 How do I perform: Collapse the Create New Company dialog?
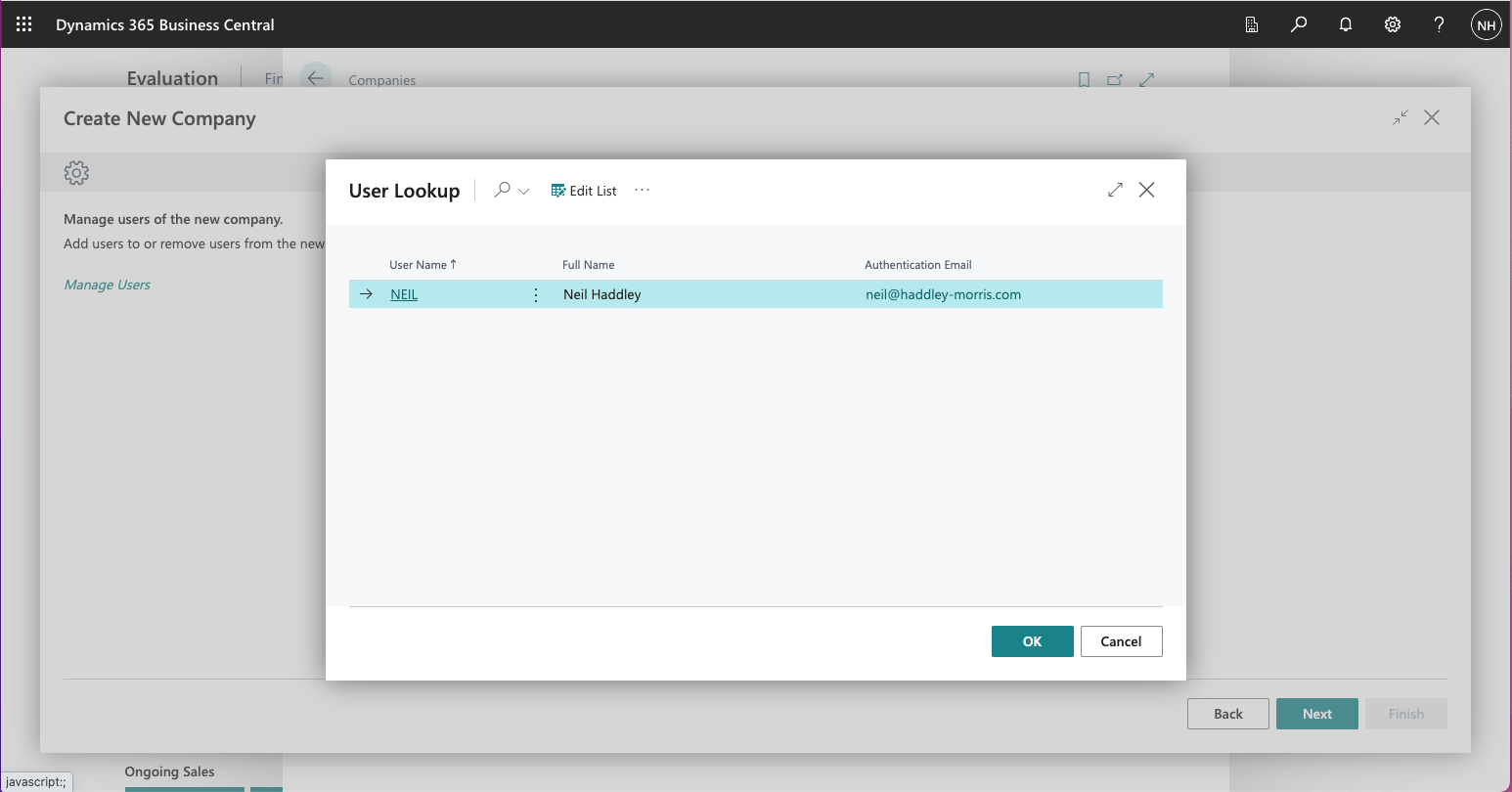[x=1401, y=117]
